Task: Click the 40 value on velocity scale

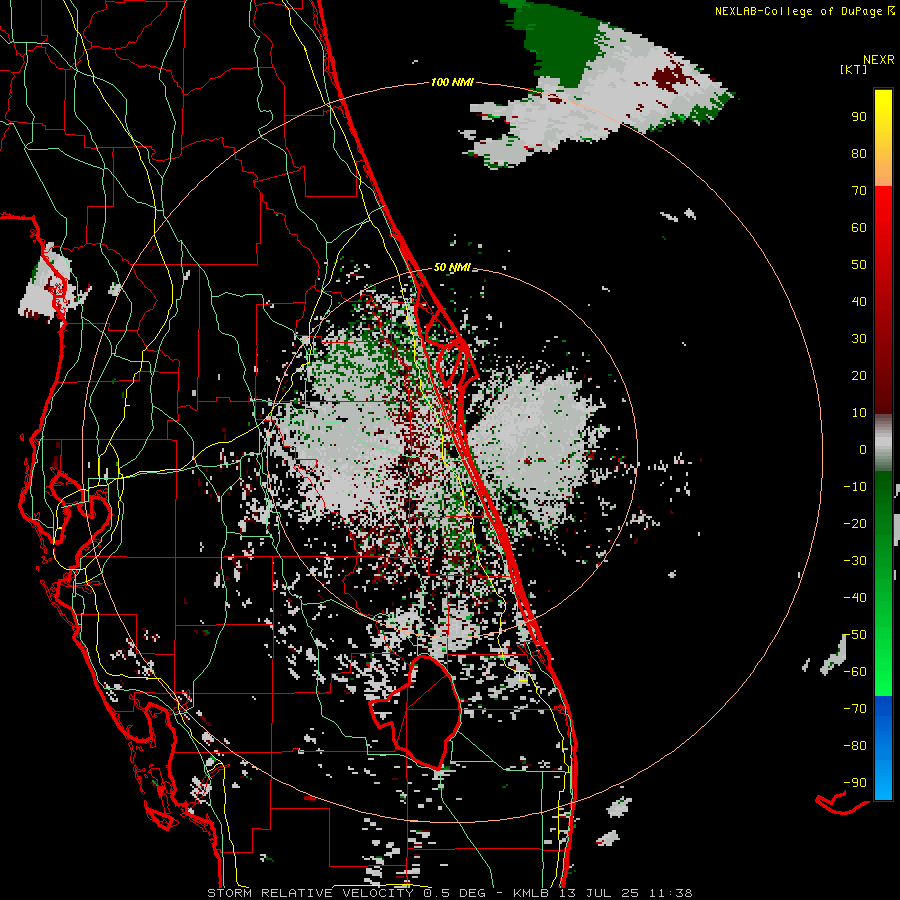Action: (x=859, y=302)
